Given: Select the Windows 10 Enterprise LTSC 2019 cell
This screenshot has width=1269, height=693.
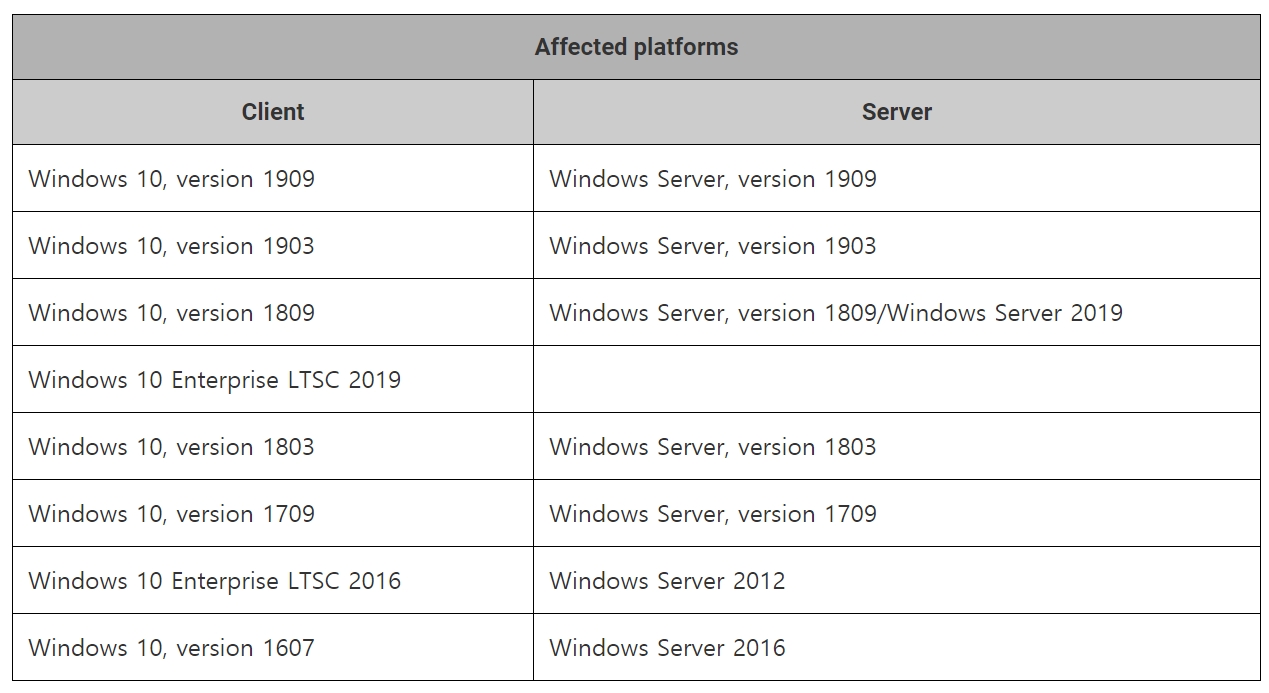Looking at the screenshot, I should click(x=215, y=380).
